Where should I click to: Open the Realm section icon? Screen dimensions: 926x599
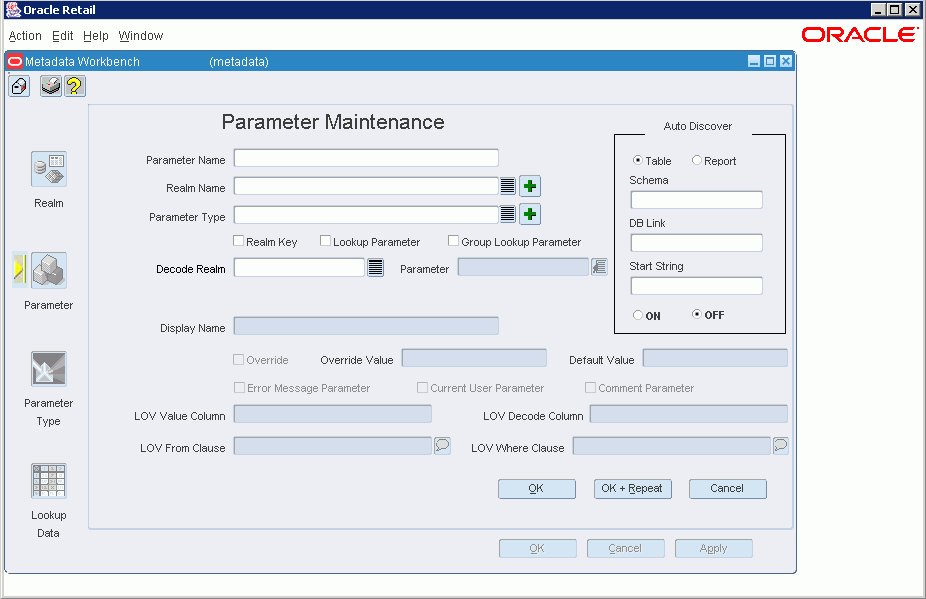click(x=48, y=169)
